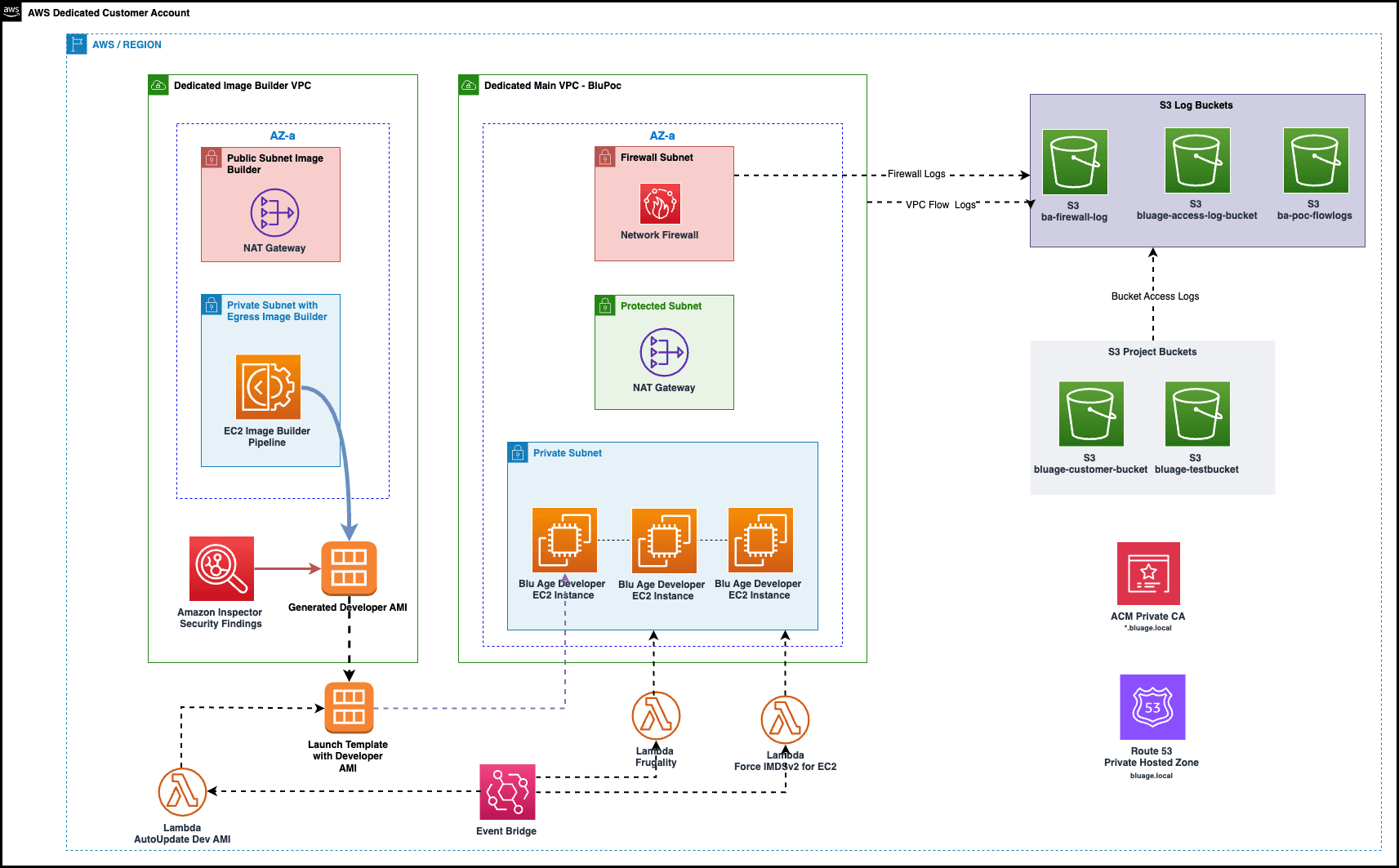The height and width of the screenshot is (868, 1399).
Task: Click the Event Bridge icon
Action: (x=506, y=790)
